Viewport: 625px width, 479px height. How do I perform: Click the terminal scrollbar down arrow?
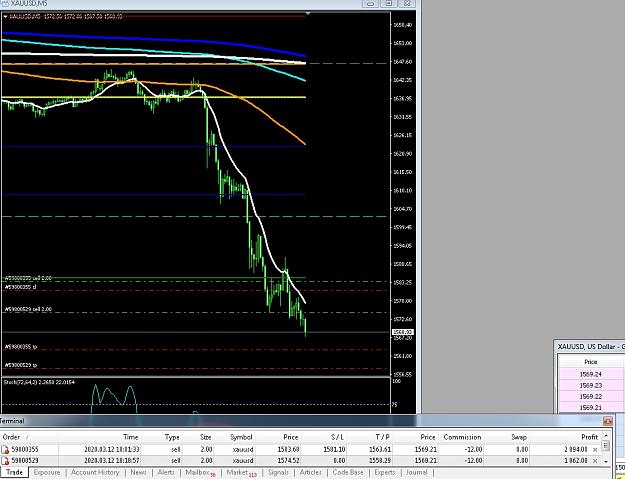pyautogui.click(x=606, y=461)
